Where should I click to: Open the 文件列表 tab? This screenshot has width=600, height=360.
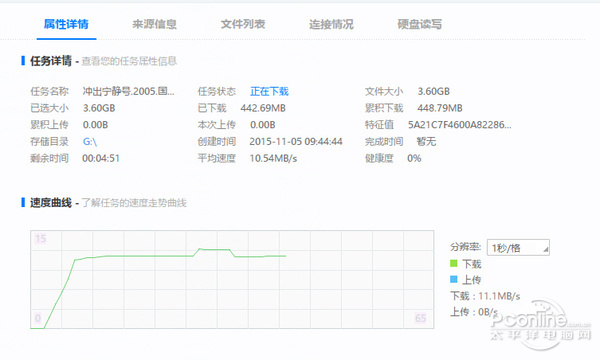pyautogui.click(x=243, y=24)
